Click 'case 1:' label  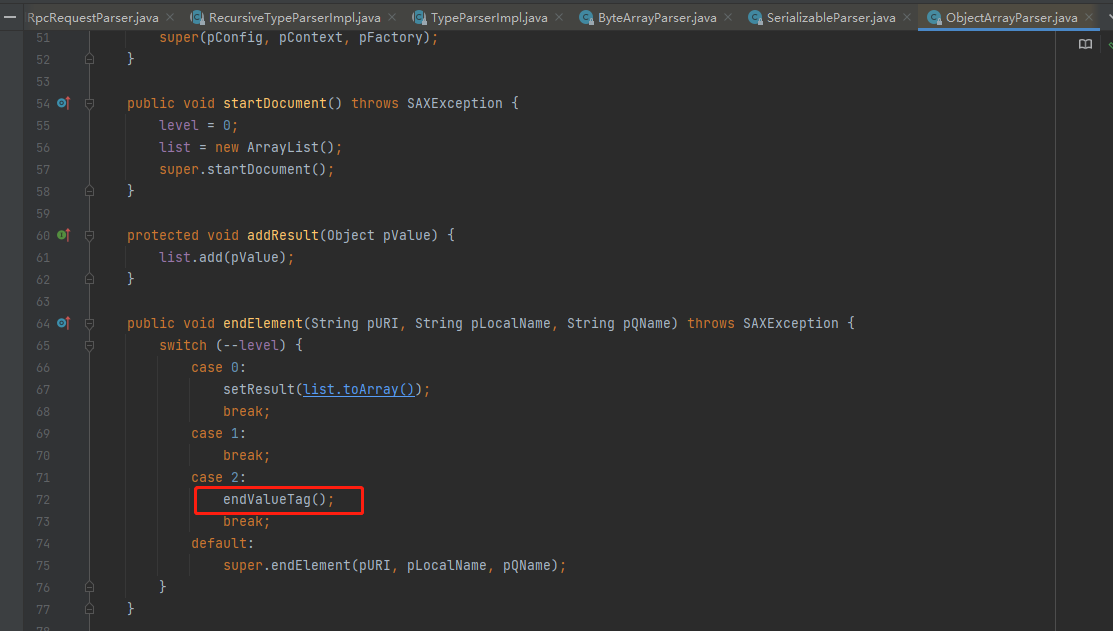pyautogui.click(x=219, y=433)
